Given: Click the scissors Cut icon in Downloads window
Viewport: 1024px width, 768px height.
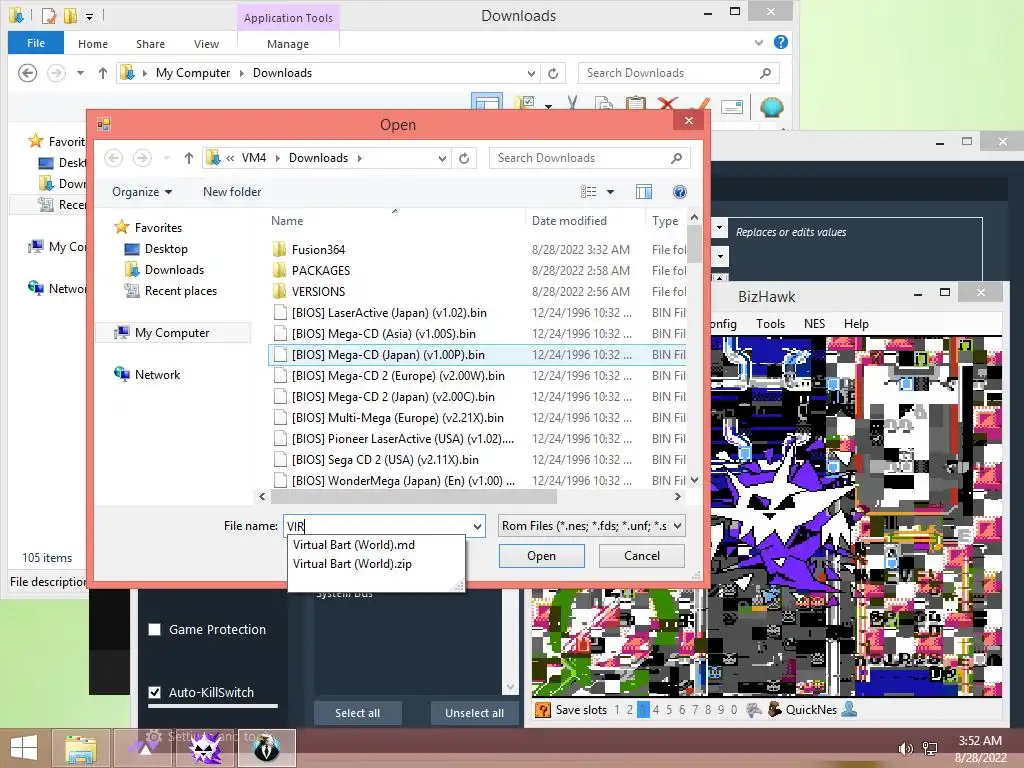Looking at the screenshot, I should point(573,104).
